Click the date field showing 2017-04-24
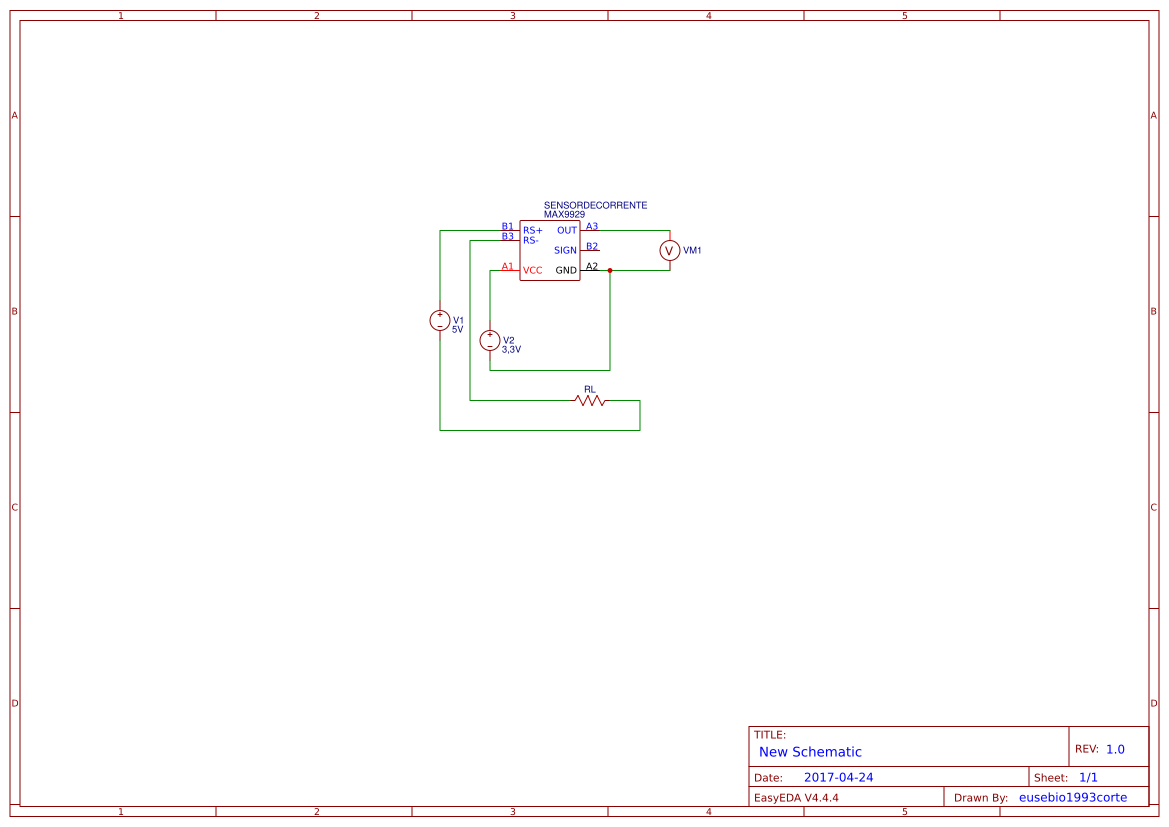1169x827 pixels. pos(839,776)
